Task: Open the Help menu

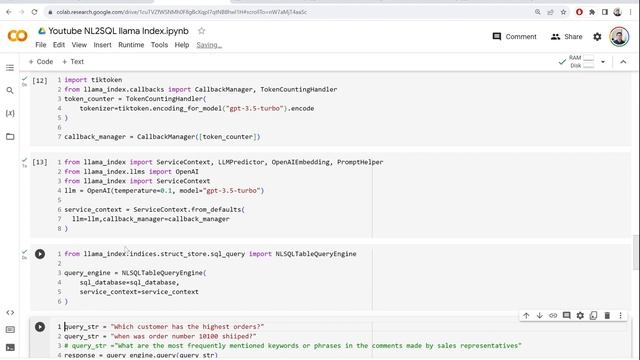Action: click(182, 45)
